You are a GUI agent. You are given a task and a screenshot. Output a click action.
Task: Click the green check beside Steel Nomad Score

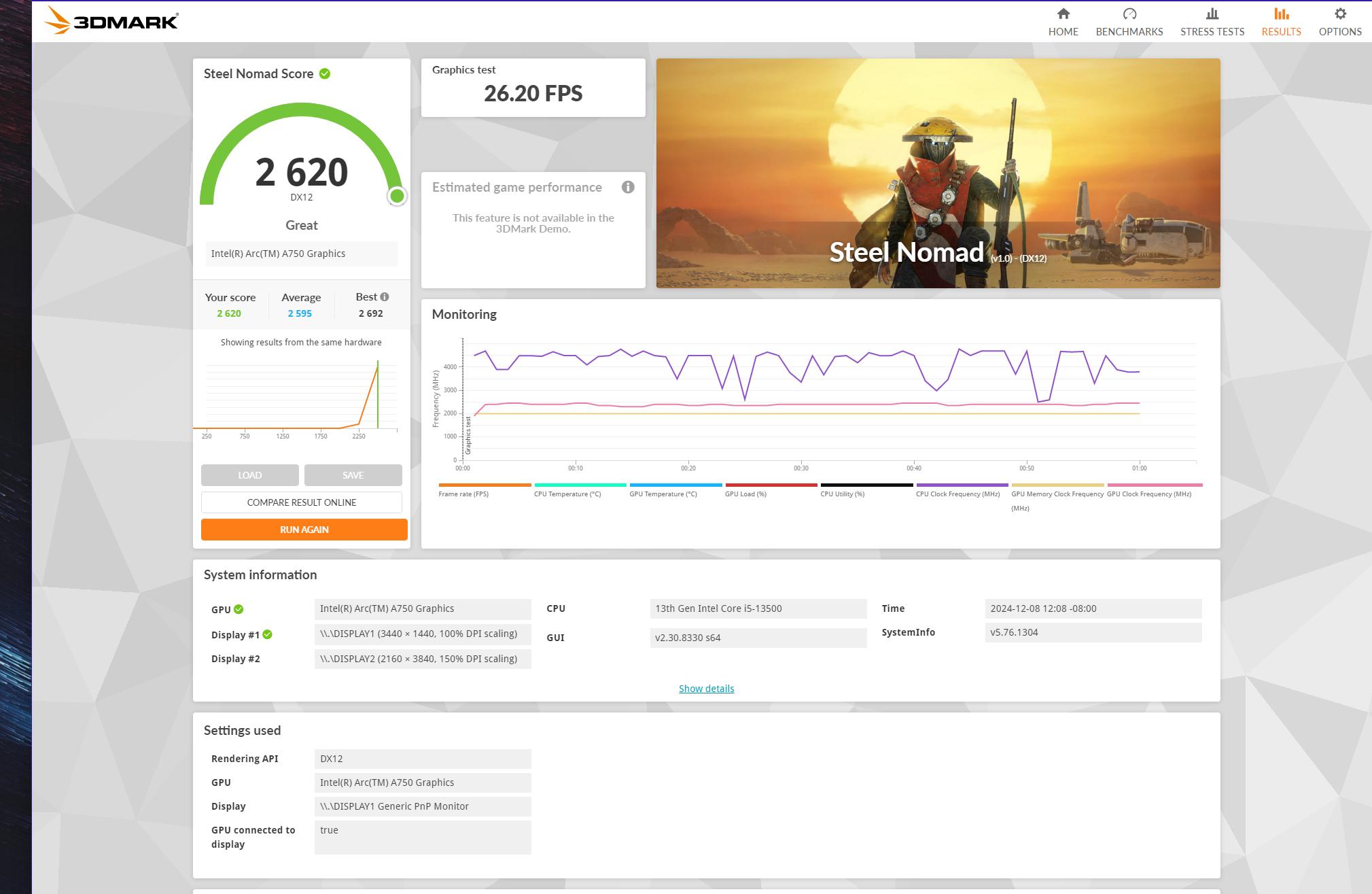325,73
